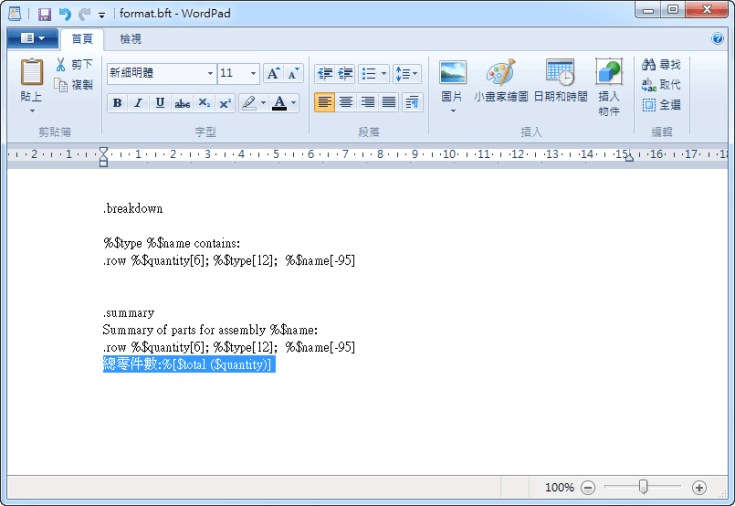This screenshot has width=735, height=506.
Task: Open the font name dropdown (新細明體)
Action: (210, 74)
